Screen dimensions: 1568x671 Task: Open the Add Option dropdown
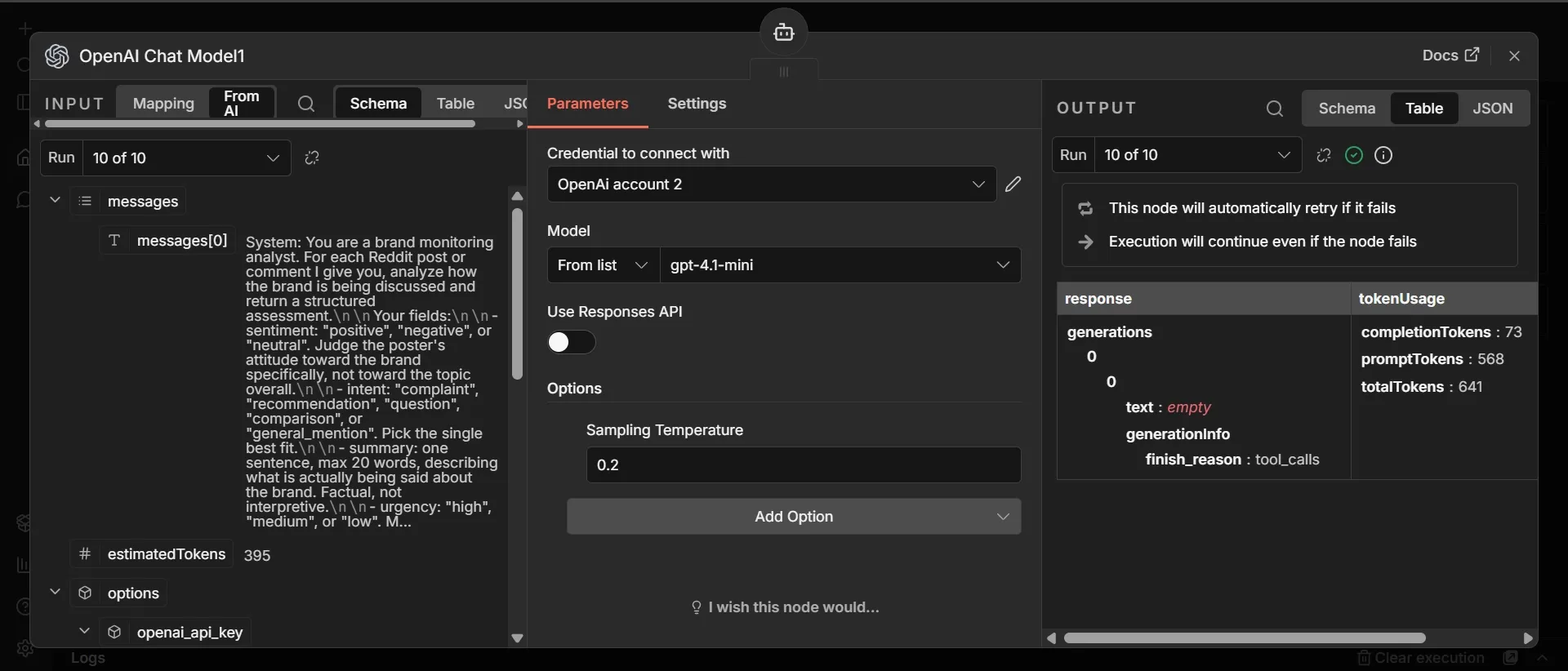coord(794,517)
